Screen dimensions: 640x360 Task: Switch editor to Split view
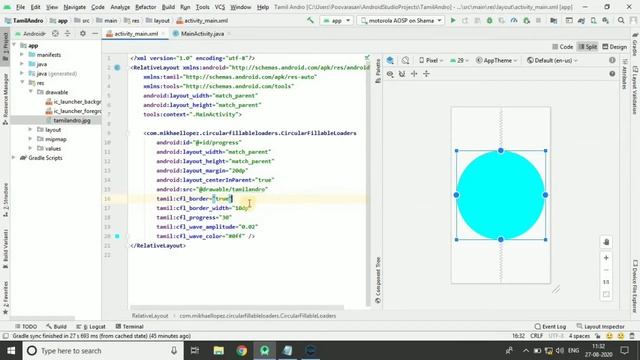point(588,47)
